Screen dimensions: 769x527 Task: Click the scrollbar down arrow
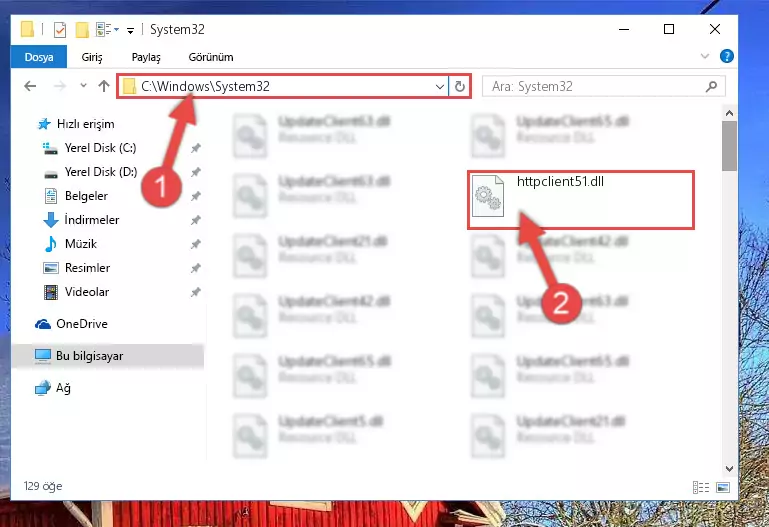click(729, 469)
